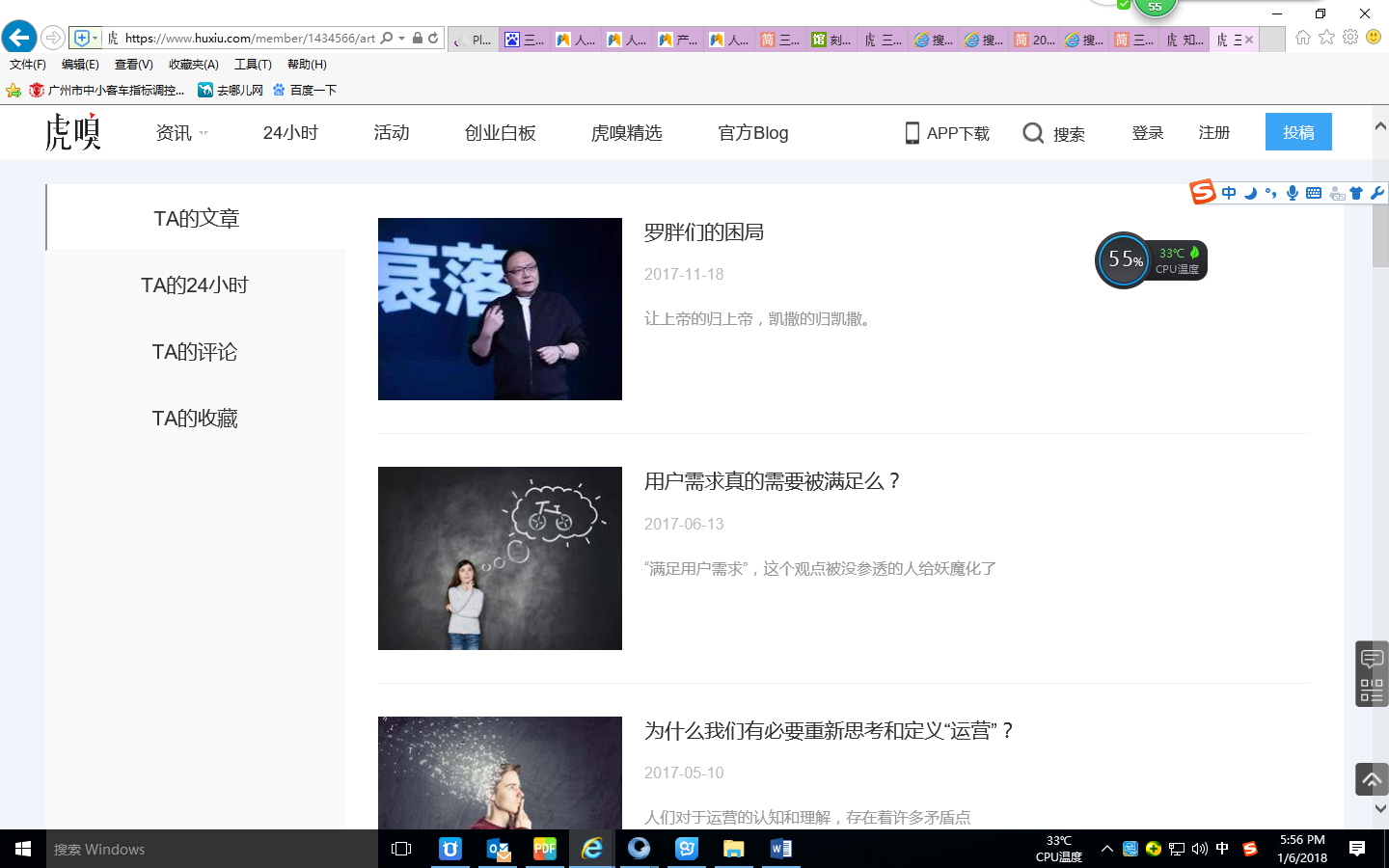Open Task View in taskbar

click(x=401, y=849)
